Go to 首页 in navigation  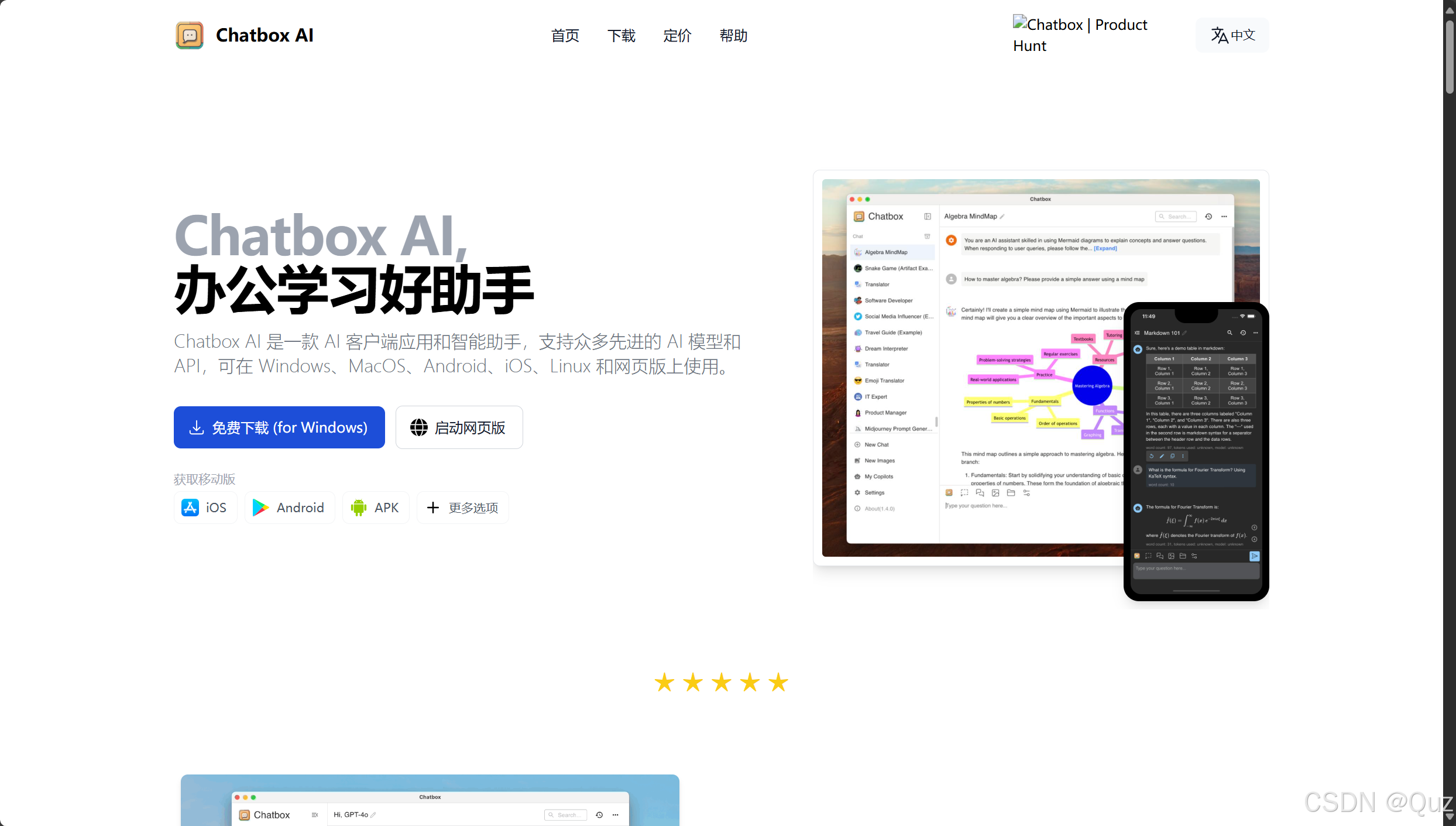point(565,36)
